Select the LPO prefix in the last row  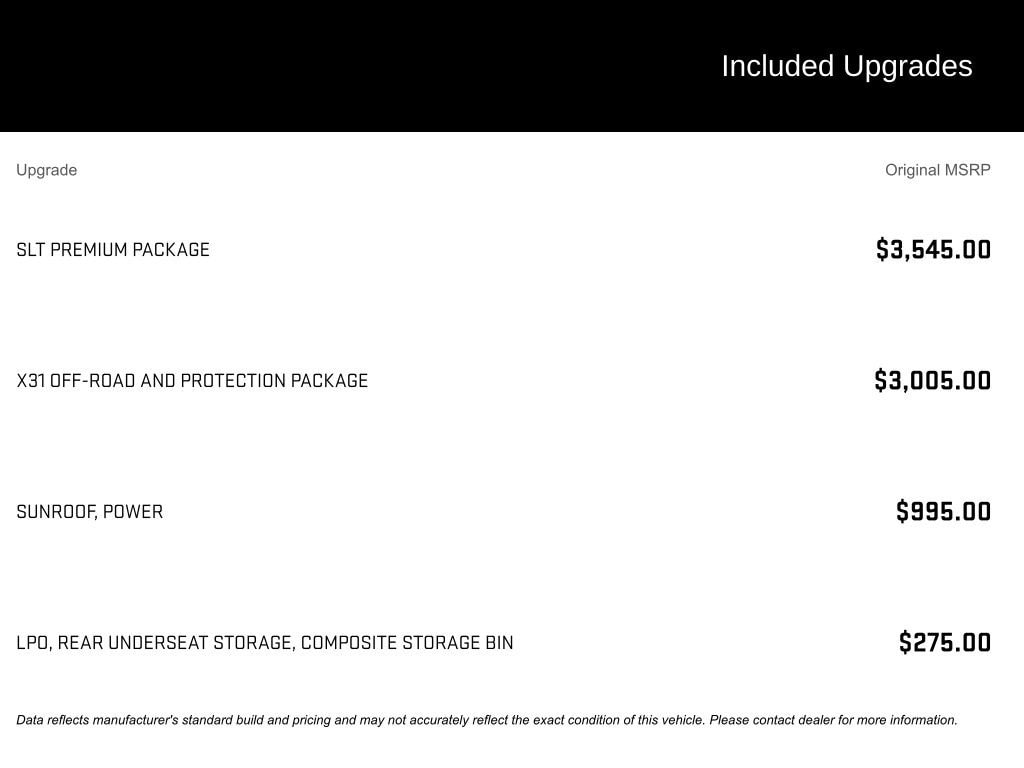tap(32, 643)
